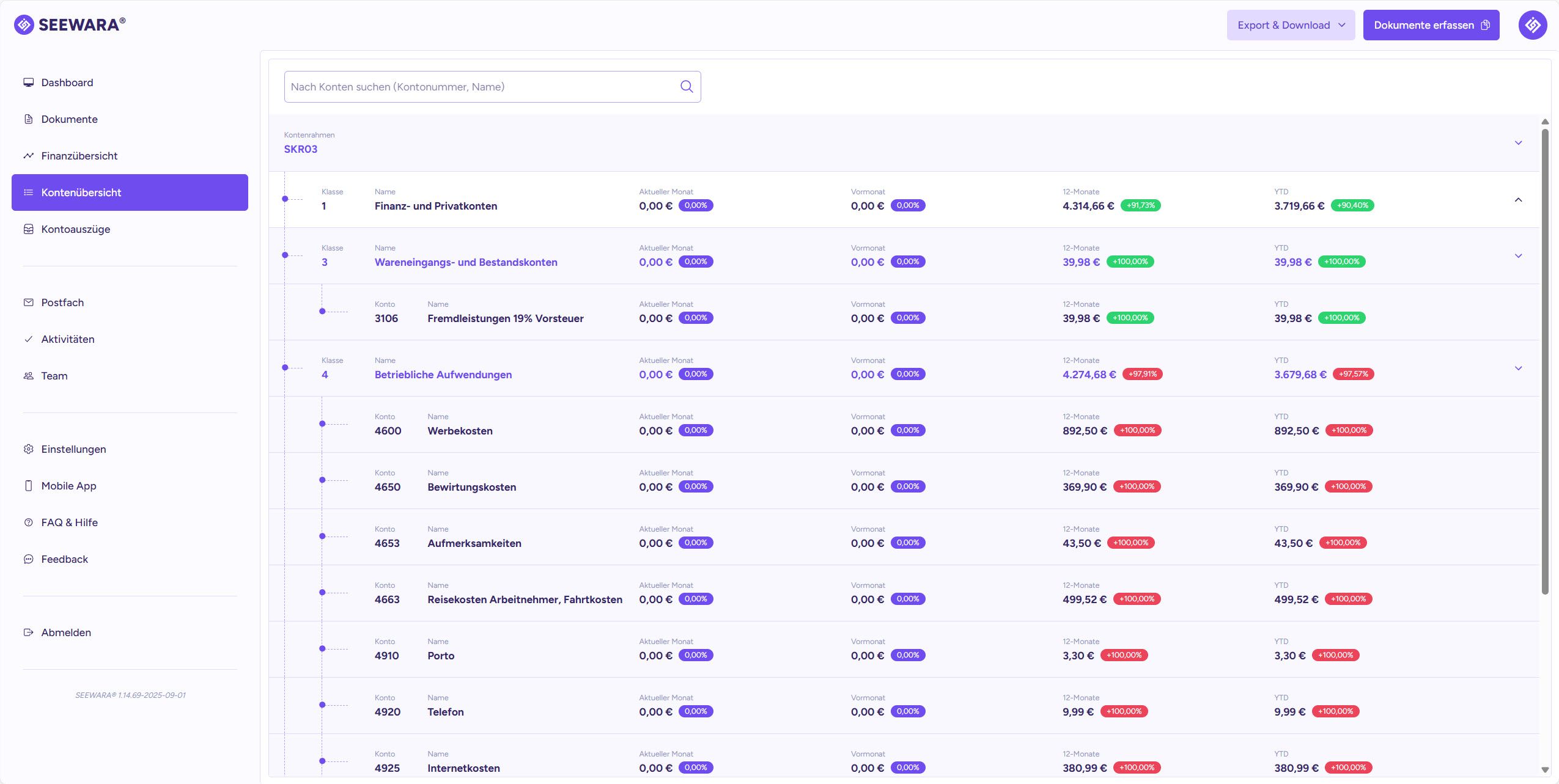Open account 4600 Werbekosten row
This screenshot has height=784, width=1559.
(460, 431)
